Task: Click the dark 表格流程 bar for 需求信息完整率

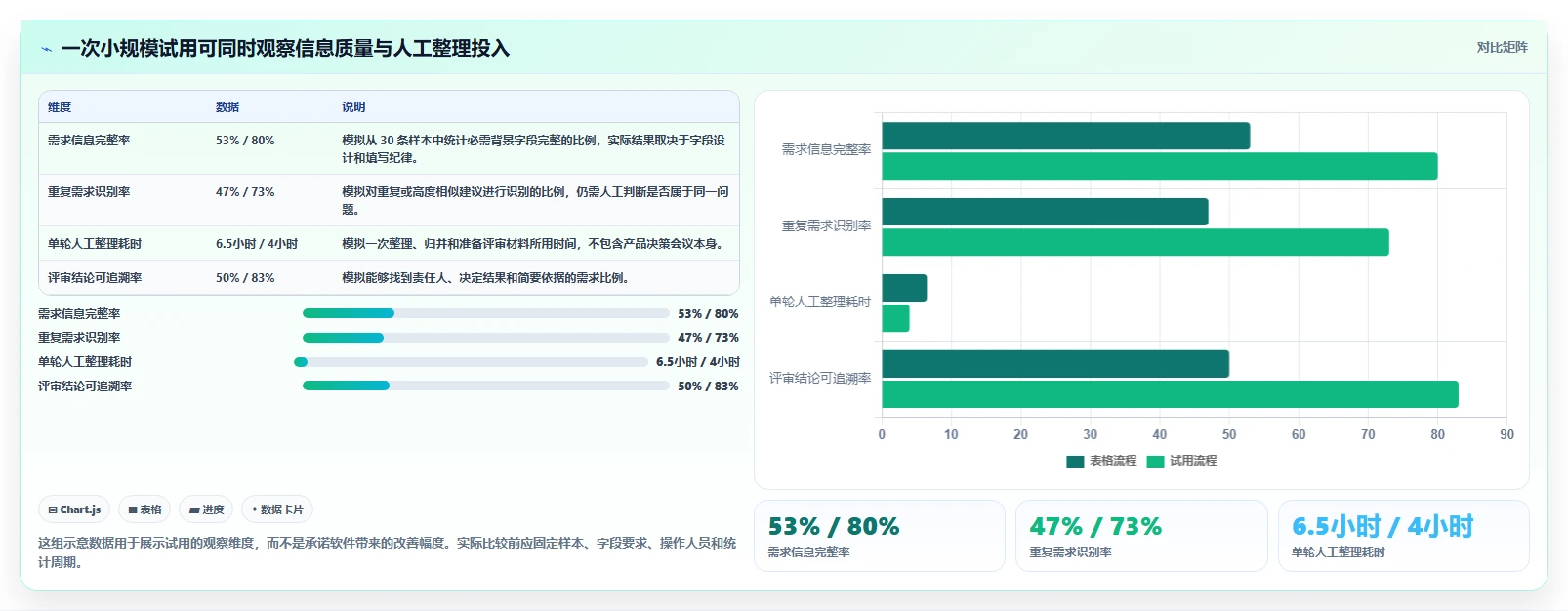Action: tap(1066, 136)
